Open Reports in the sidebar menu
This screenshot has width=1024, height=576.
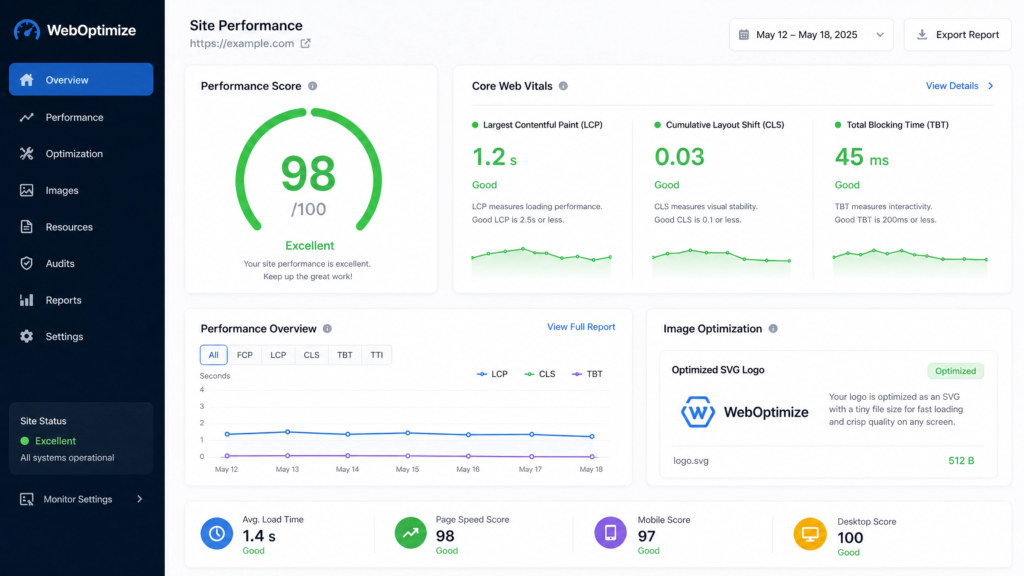(81, 300)
